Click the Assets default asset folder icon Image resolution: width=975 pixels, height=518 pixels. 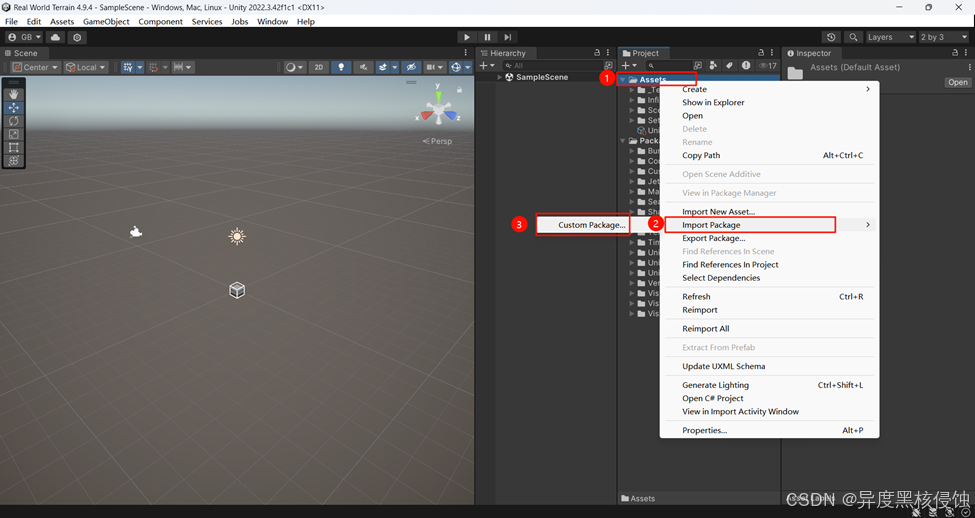[x=795, y=73]
